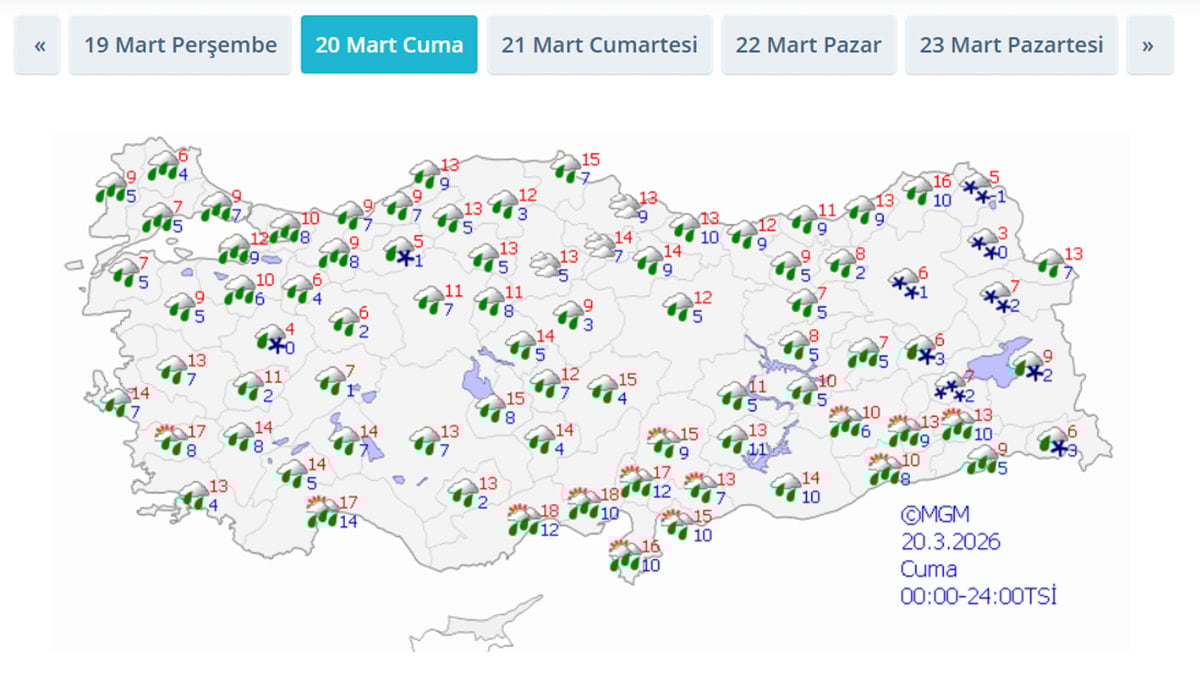
Task: Select the rain icon showing 13 and 2
Action: 463,492
